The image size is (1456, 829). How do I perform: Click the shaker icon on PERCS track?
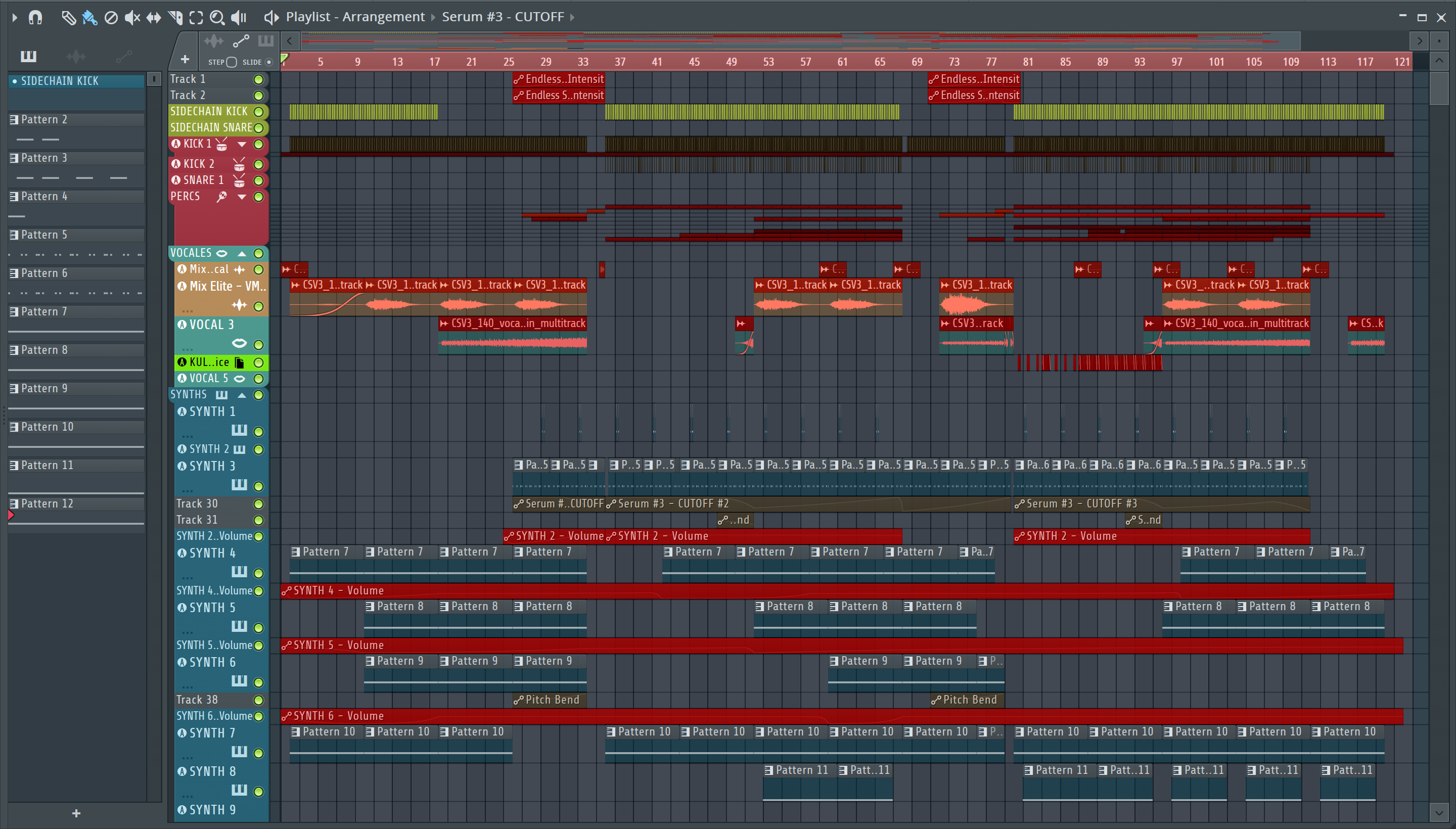click(221, 197)
